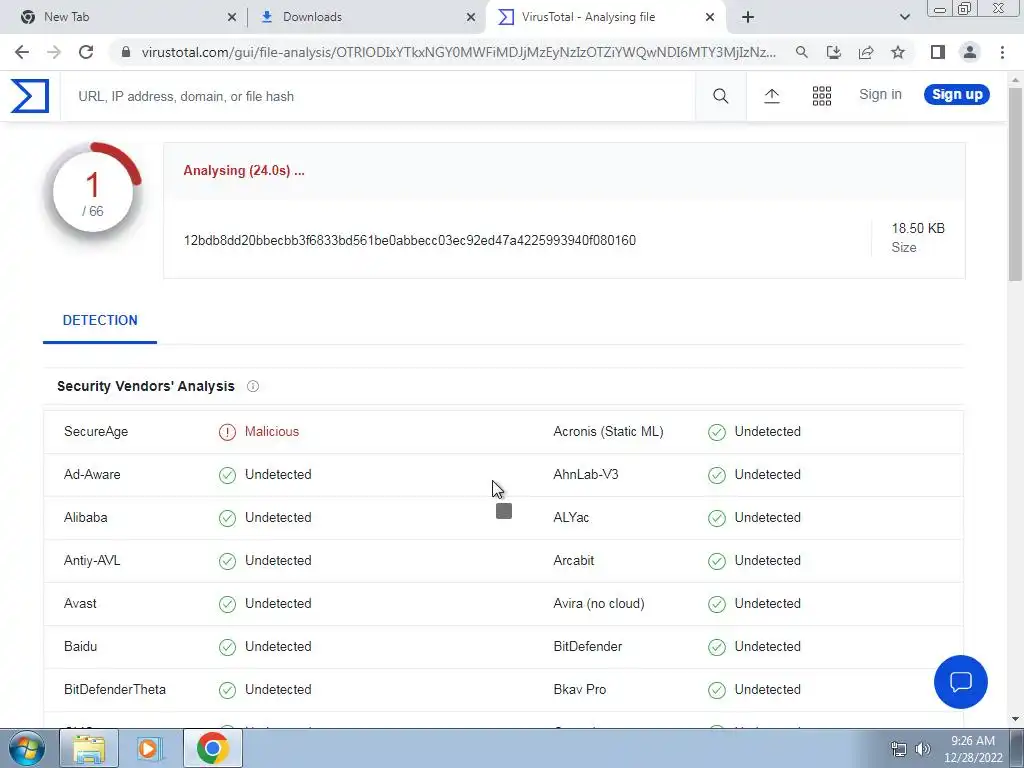Image resolution: width=1024 pixels, height=768 pixels.
Task: Click the URL, IP address, domain search field
Action: click(377, 96)
